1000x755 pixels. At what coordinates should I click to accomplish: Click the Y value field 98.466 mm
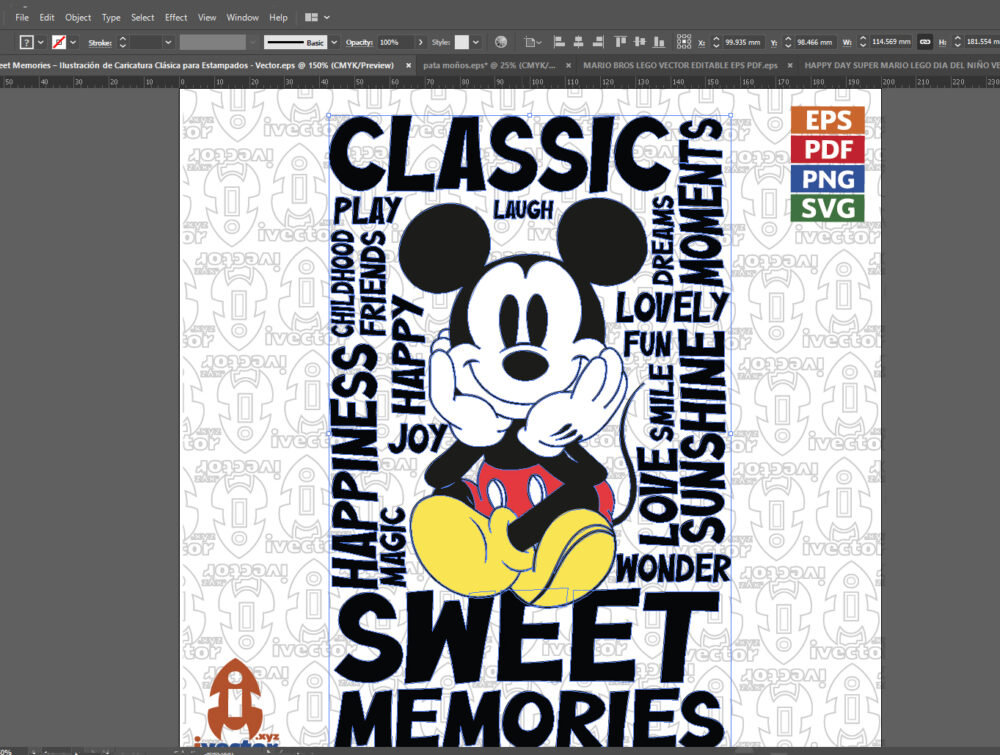coord(815,42)
